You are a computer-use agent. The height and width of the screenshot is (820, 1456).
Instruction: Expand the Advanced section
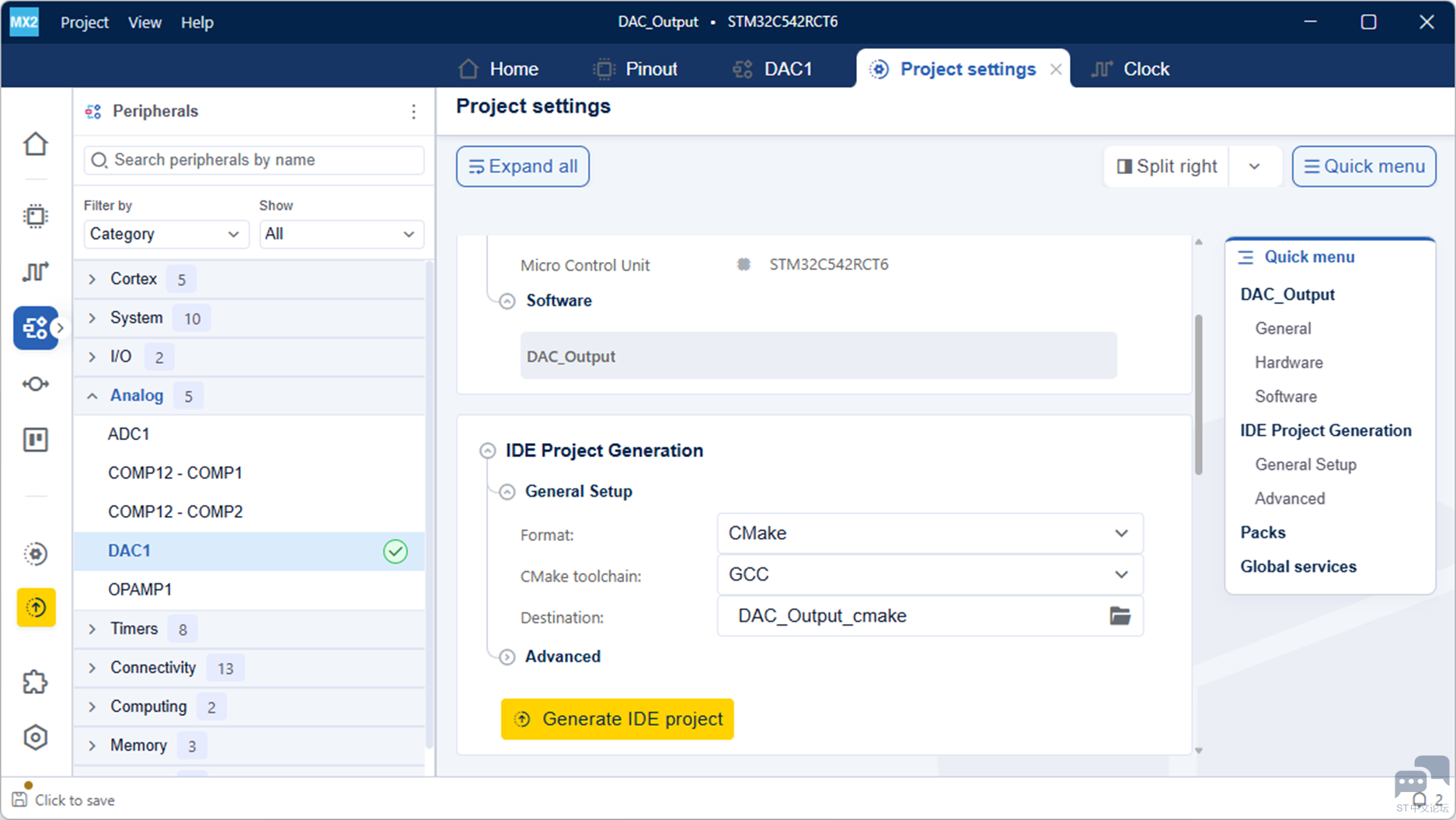click(507, 657)
